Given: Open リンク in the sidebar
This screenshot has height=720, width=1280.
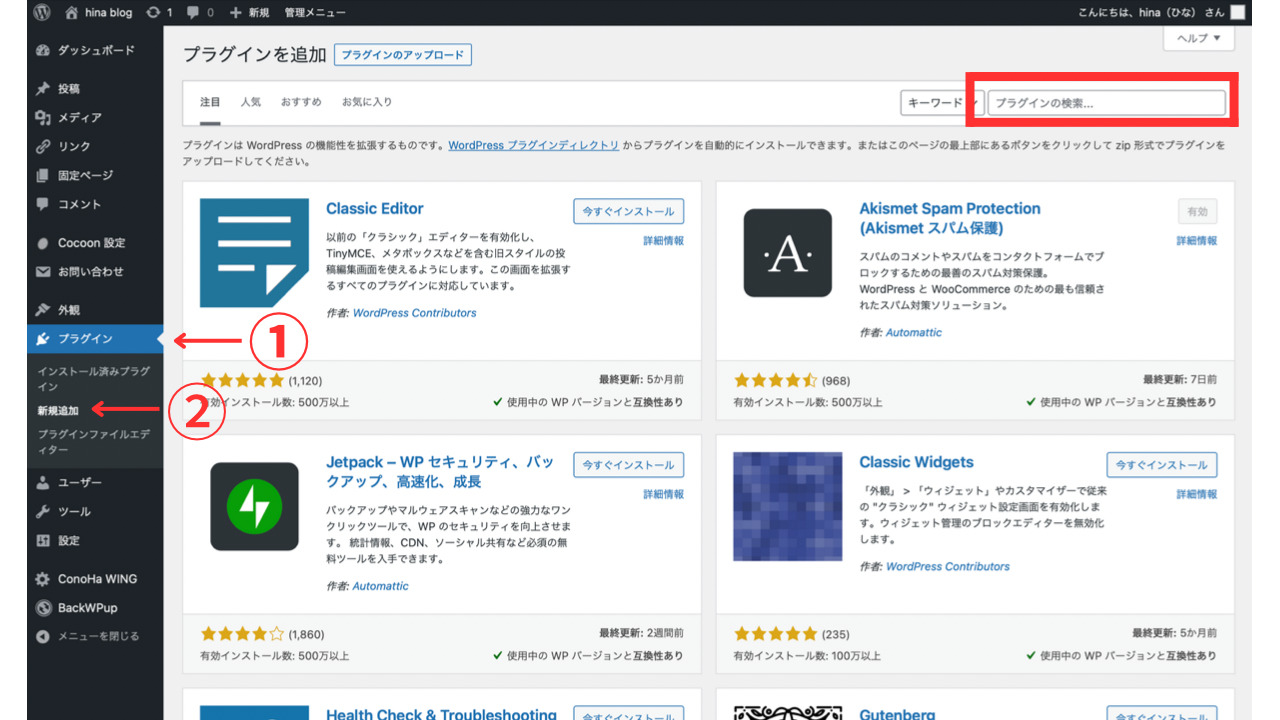Looking at the screenshot, I should pos(95,146).
